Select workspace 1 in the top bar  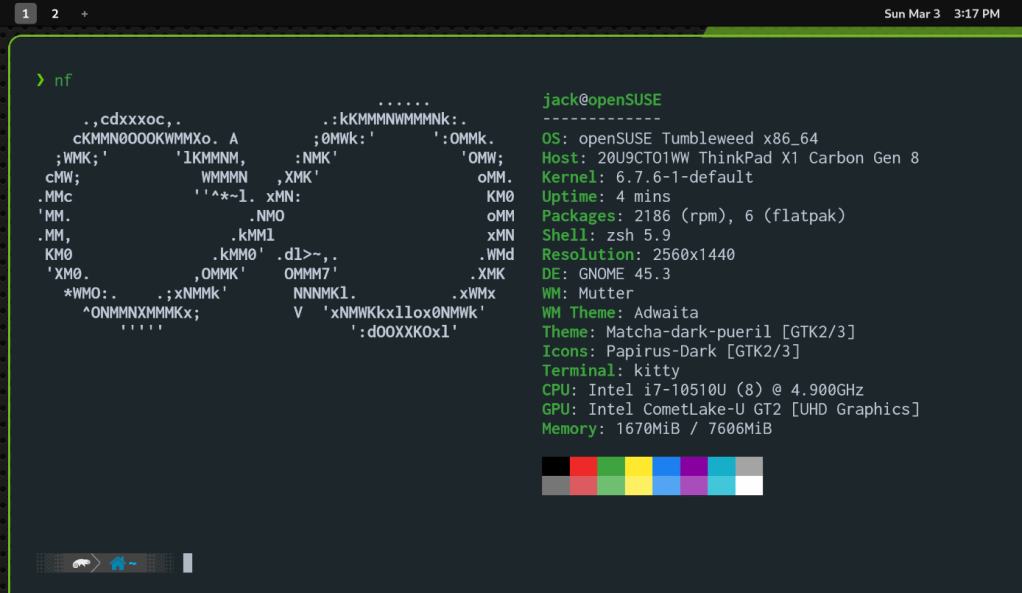pos(25,14)
